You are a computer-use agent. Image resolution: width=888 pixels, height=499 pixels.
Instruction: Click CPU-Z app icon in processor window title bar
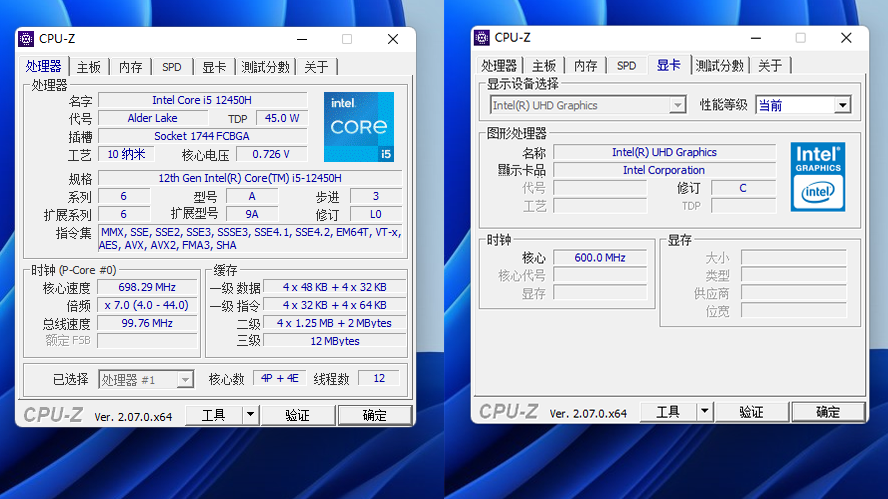click(x=27, y=39)
